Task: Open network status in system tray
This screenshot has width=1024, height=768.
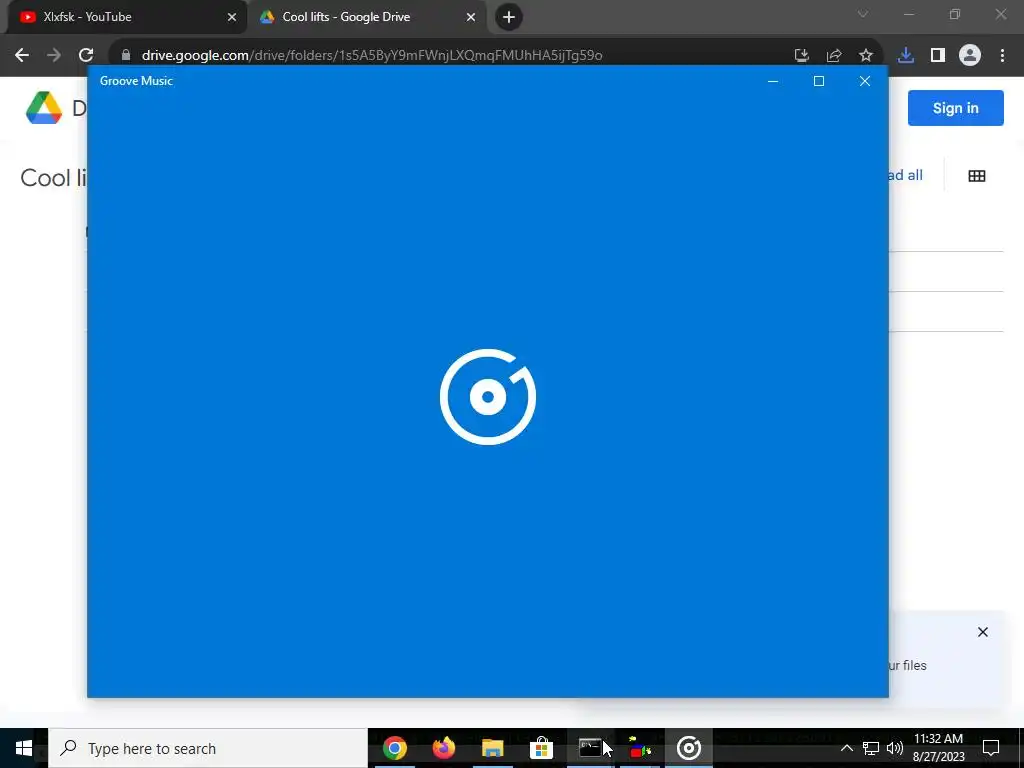Action: 871,748
